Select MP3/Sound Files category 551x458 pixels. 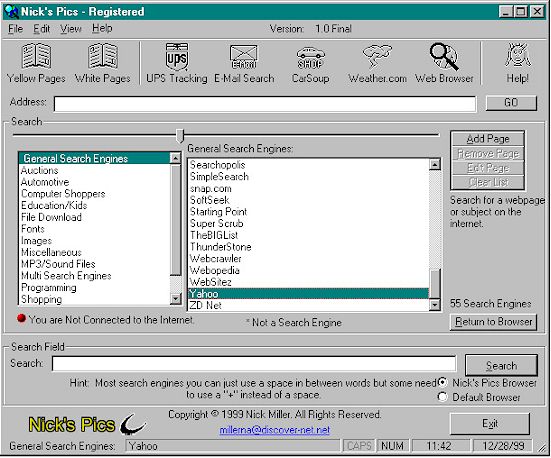[94, 264]
